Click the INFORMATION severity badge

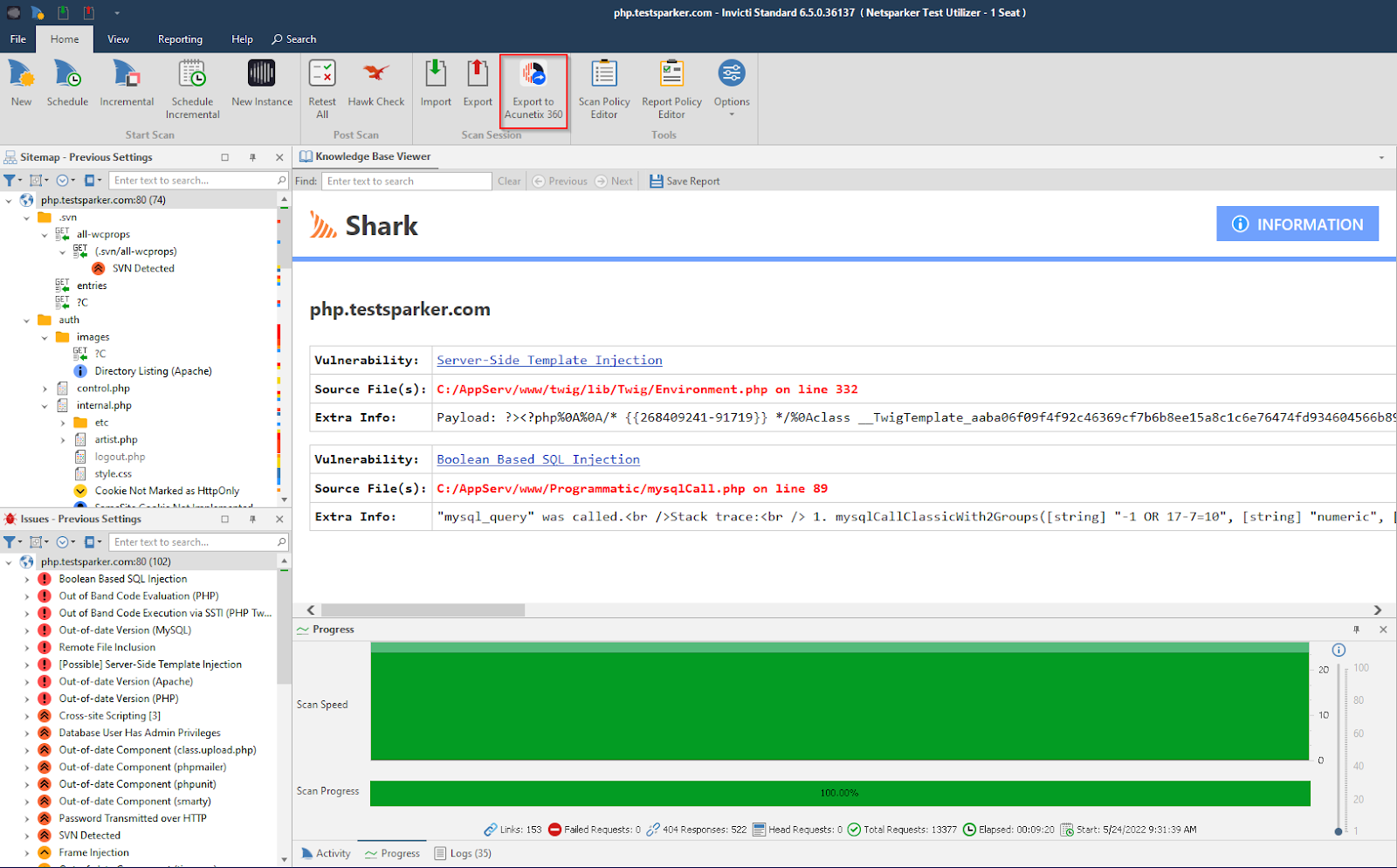coord(1297,224)
